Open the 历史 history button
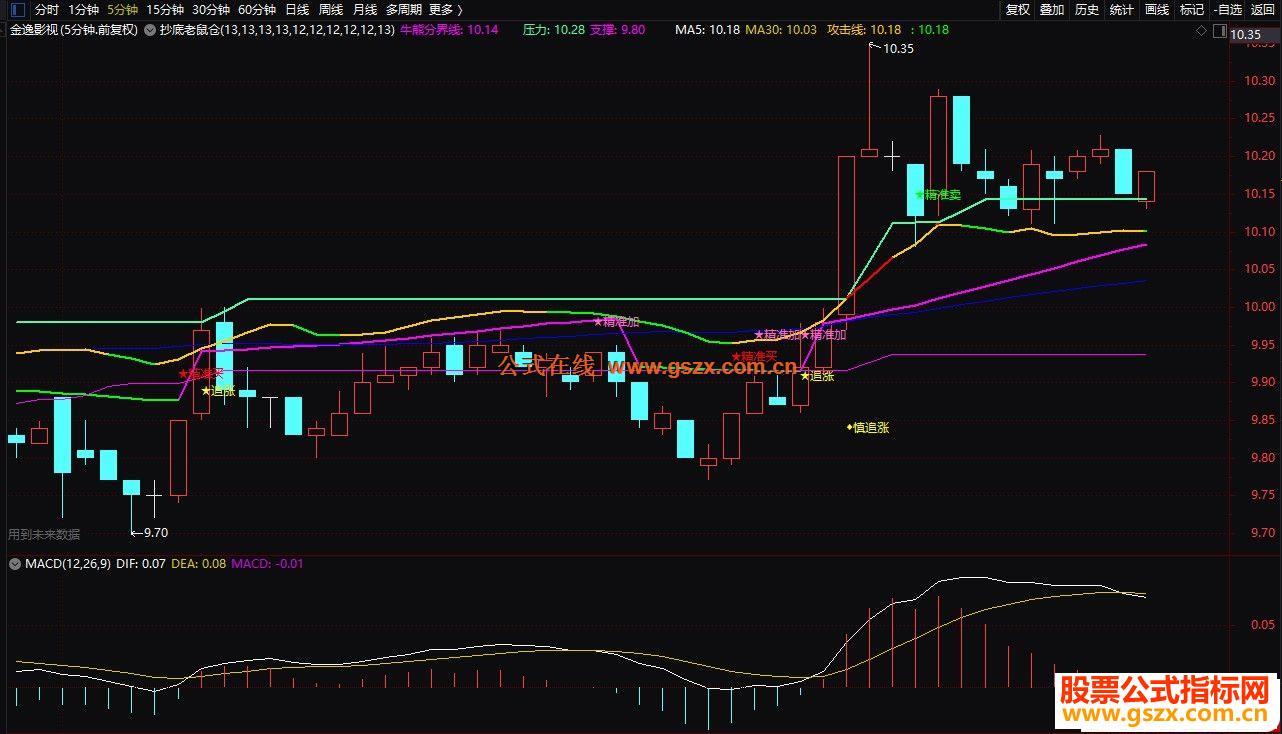The width and height of the screenshot is (1282, 734). (x=1087, y=10)
